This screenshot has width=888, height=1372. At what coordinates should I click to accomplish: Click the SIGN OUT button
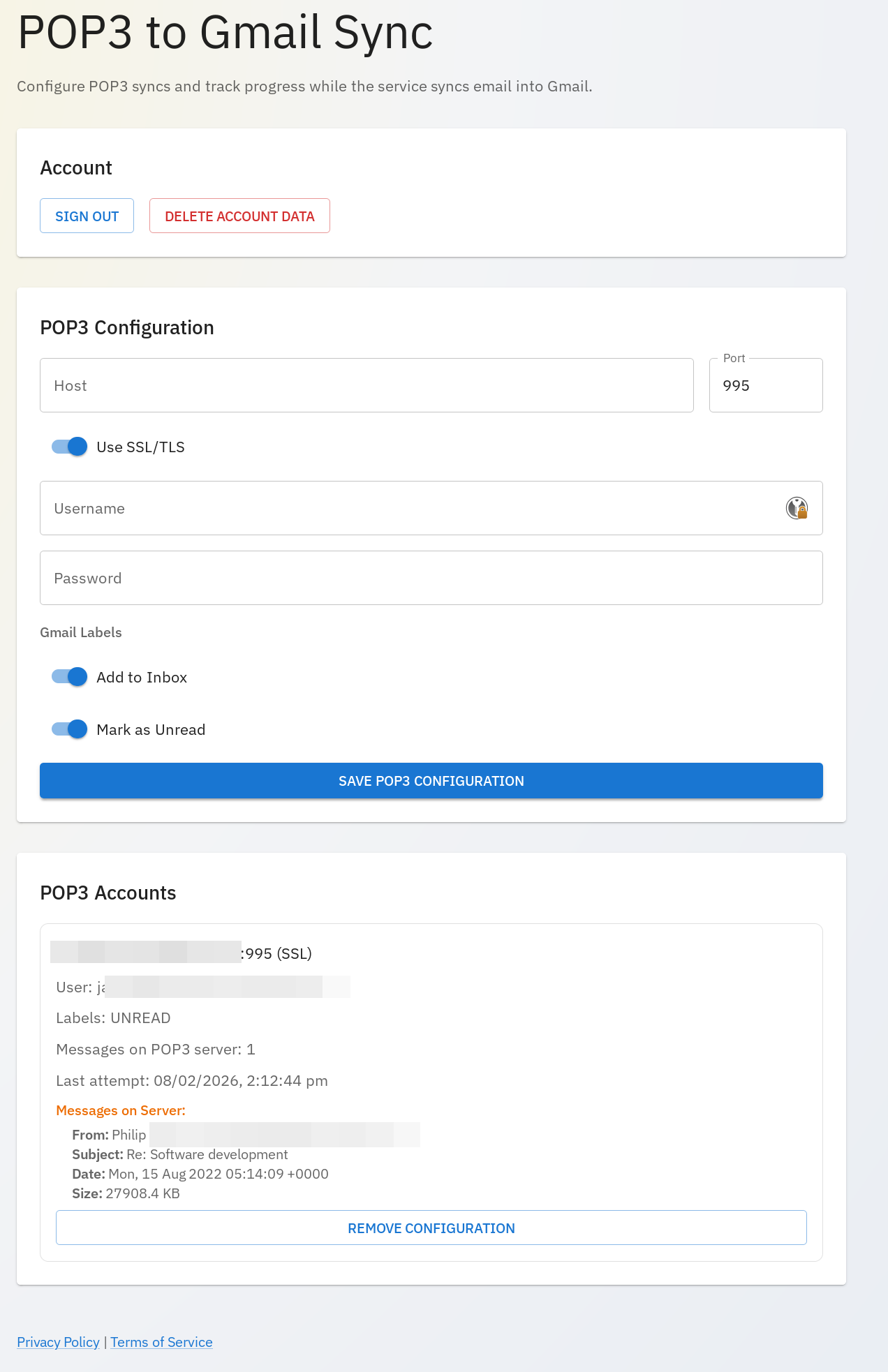87,216
